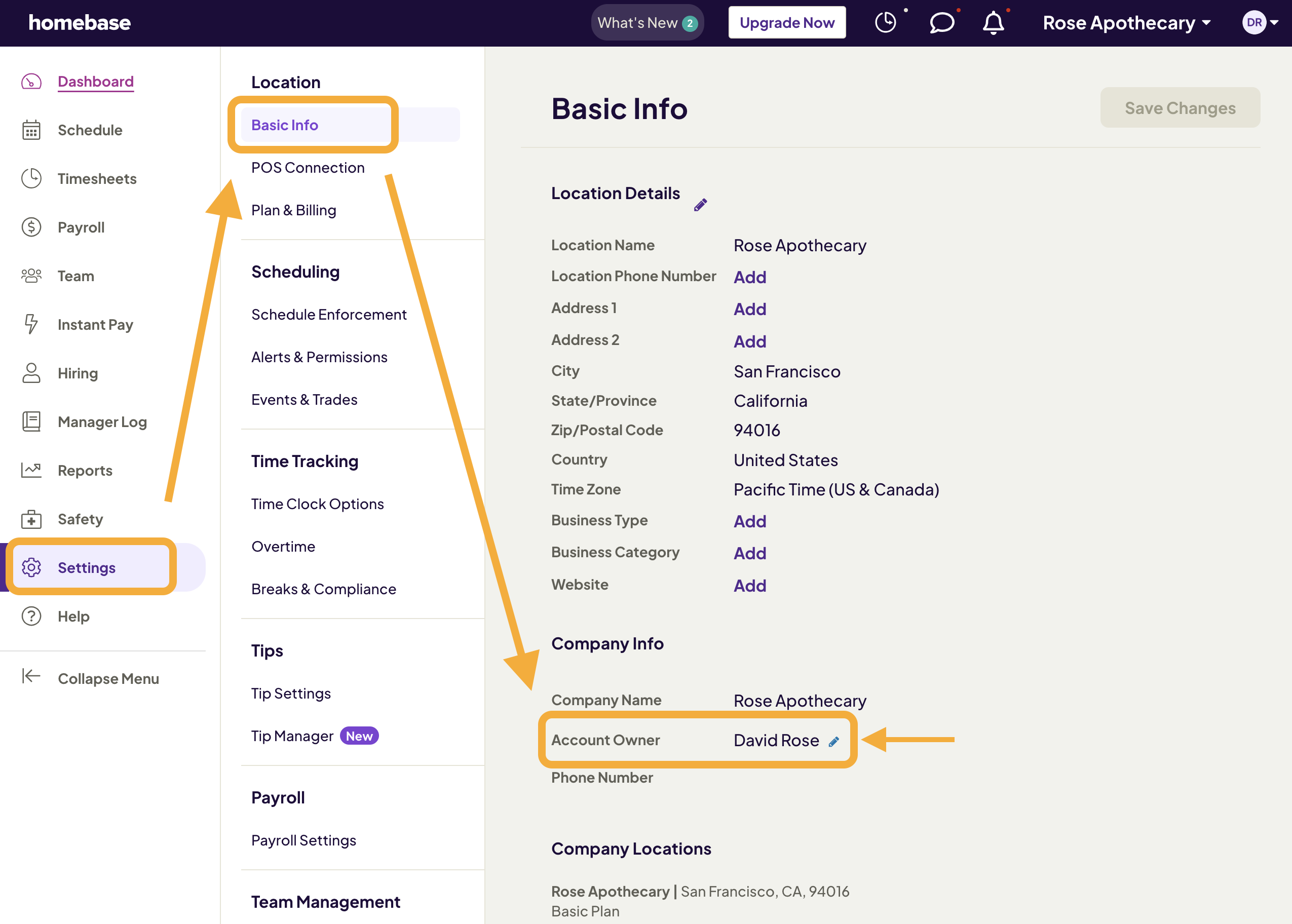Image resolution: width=1292 pixels, height=924 pixels.
Task: Select the Overtime settings item
Action: click(x=283, y=547)
